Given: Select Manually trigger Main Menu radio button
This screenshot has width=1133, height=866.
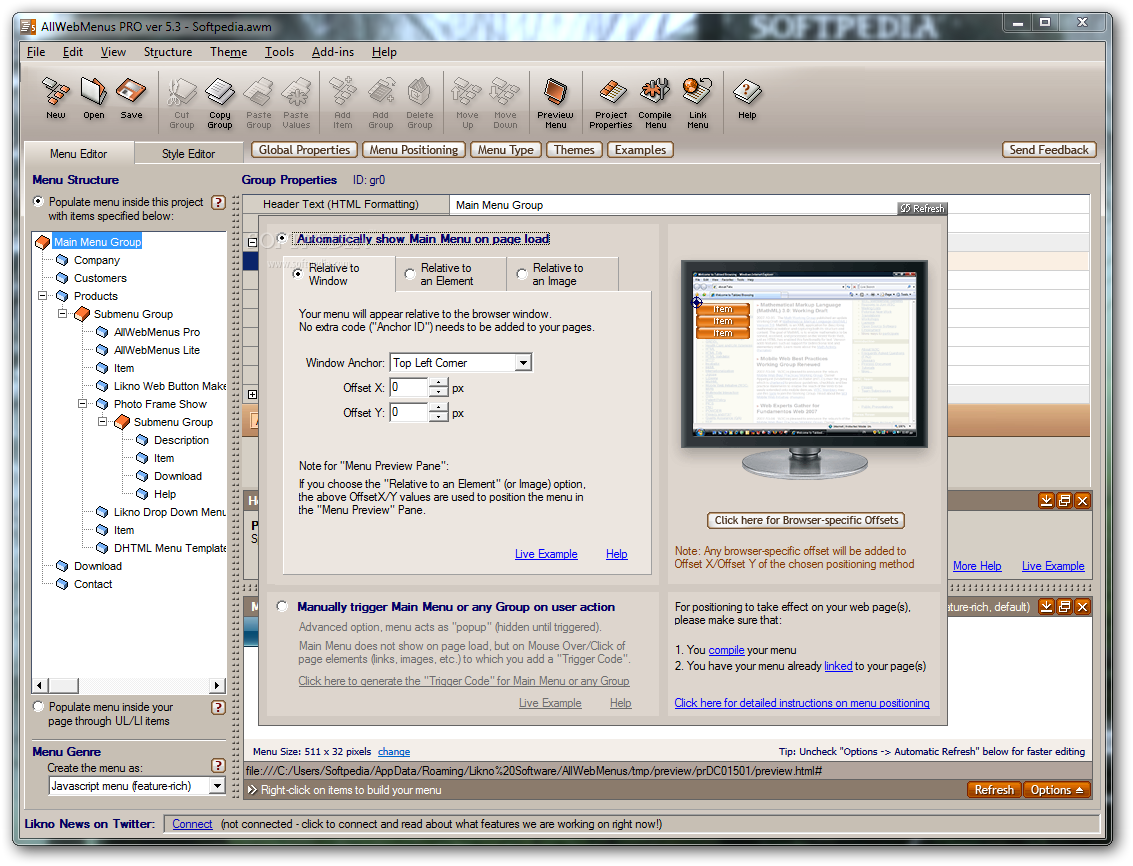Looking at the screenshot, I should tap(282, 606).
